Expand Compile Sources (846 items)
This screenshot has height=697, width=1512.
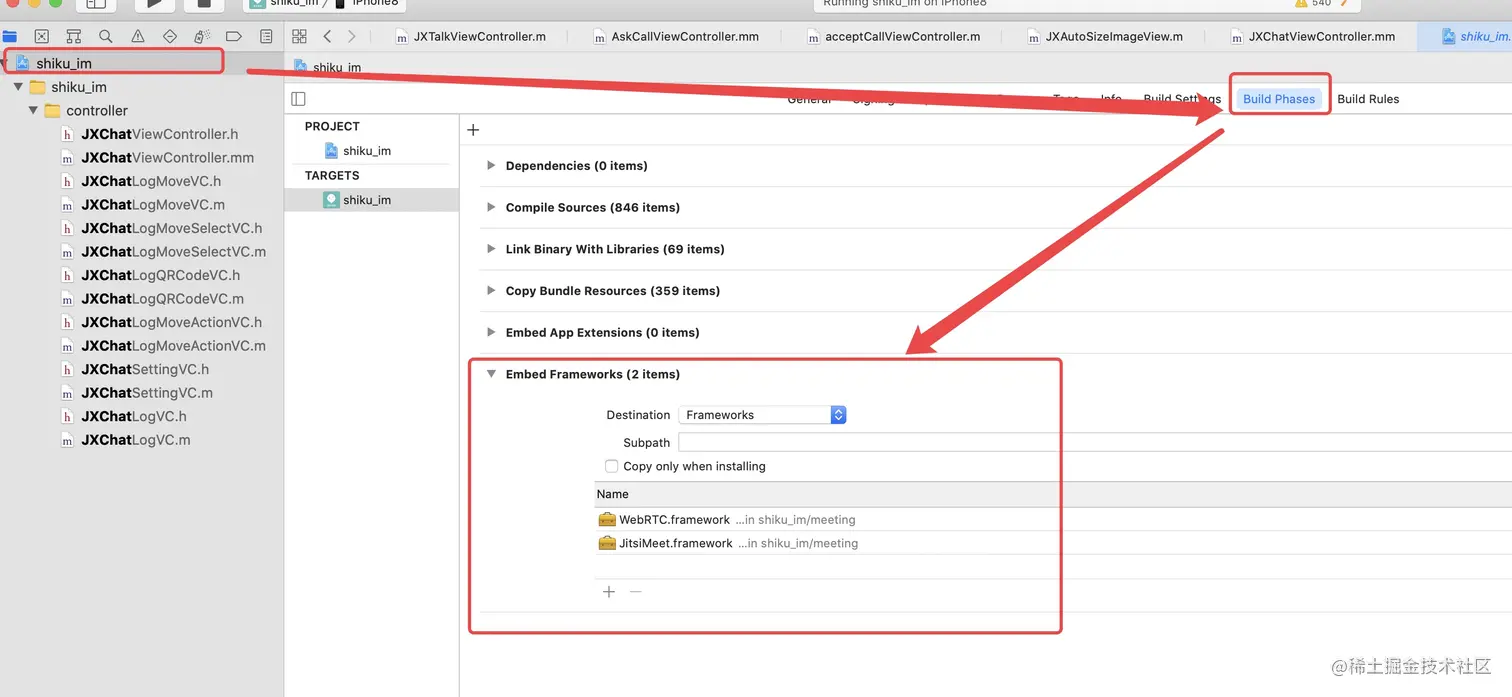[491, 207]
